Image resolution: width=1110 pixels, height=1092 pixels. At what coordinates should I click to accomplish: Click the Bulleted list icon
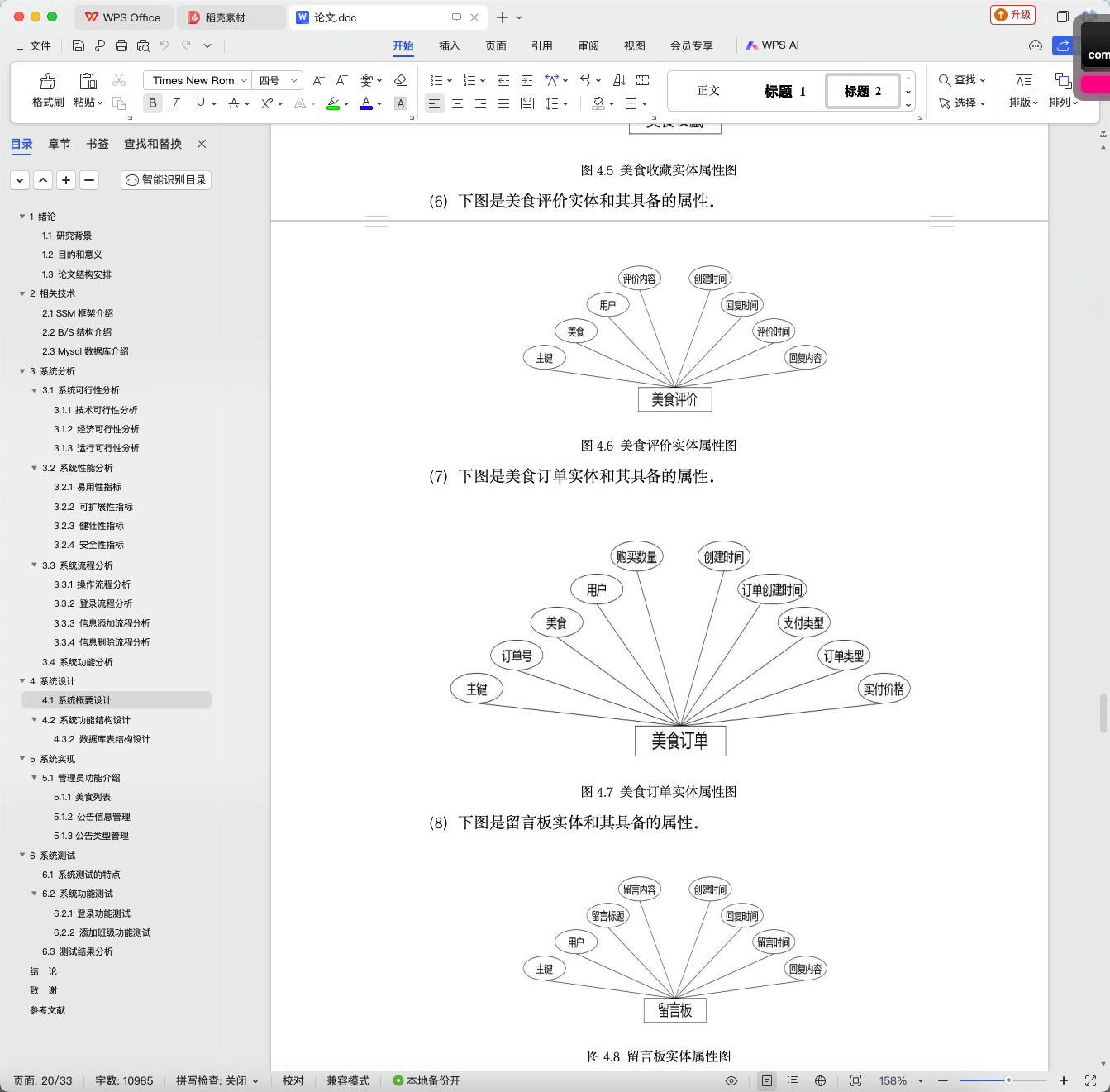tap(436, 80)
